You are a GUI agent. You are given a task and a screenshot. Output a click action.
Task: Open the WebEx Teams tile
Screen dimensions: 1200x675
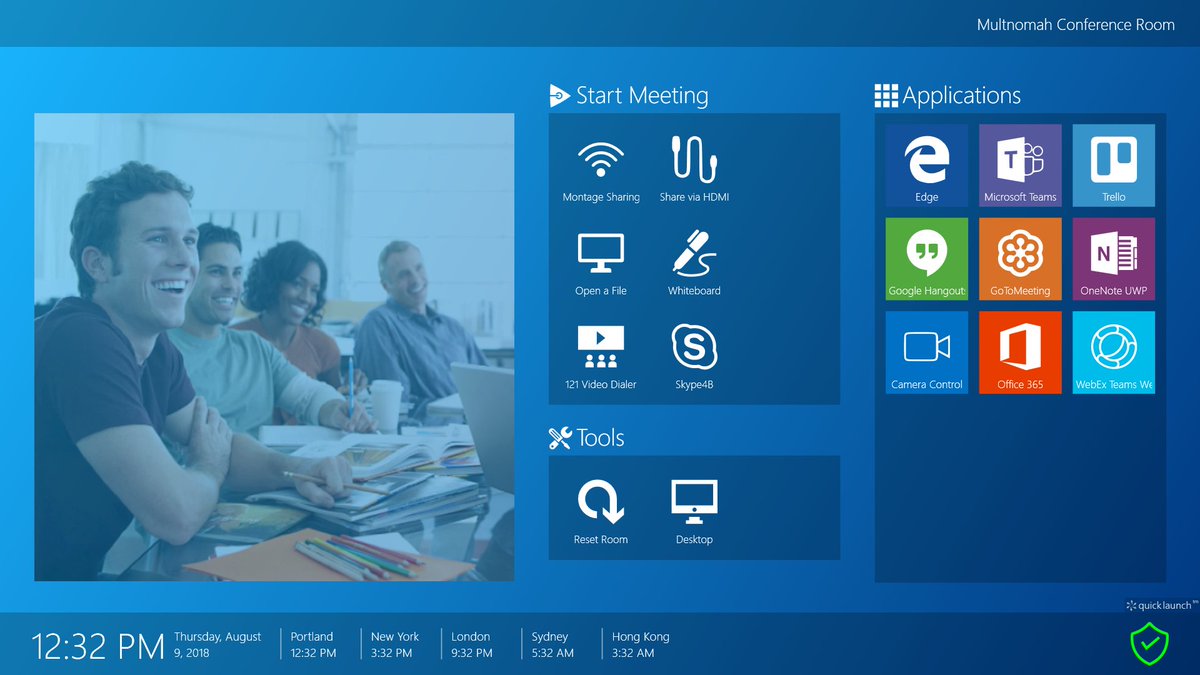pos(1114,352)
